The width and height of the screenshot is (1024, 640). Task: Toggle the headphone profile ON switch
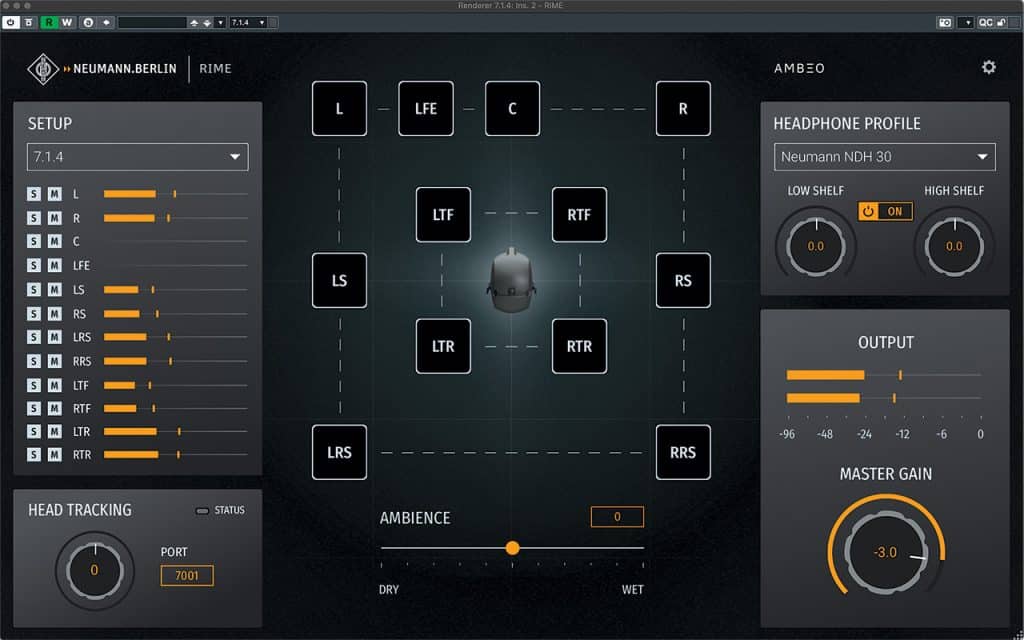tap(886, 211)
